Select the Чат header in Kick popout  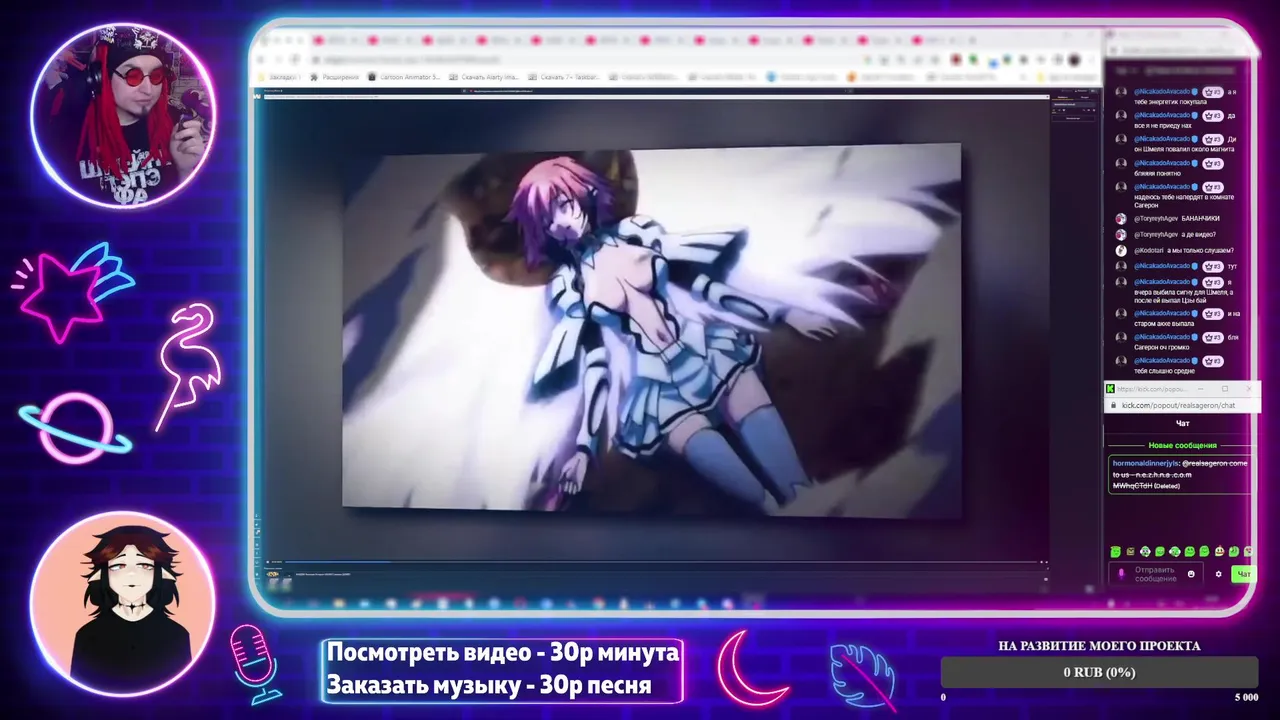pos(1182,423)
